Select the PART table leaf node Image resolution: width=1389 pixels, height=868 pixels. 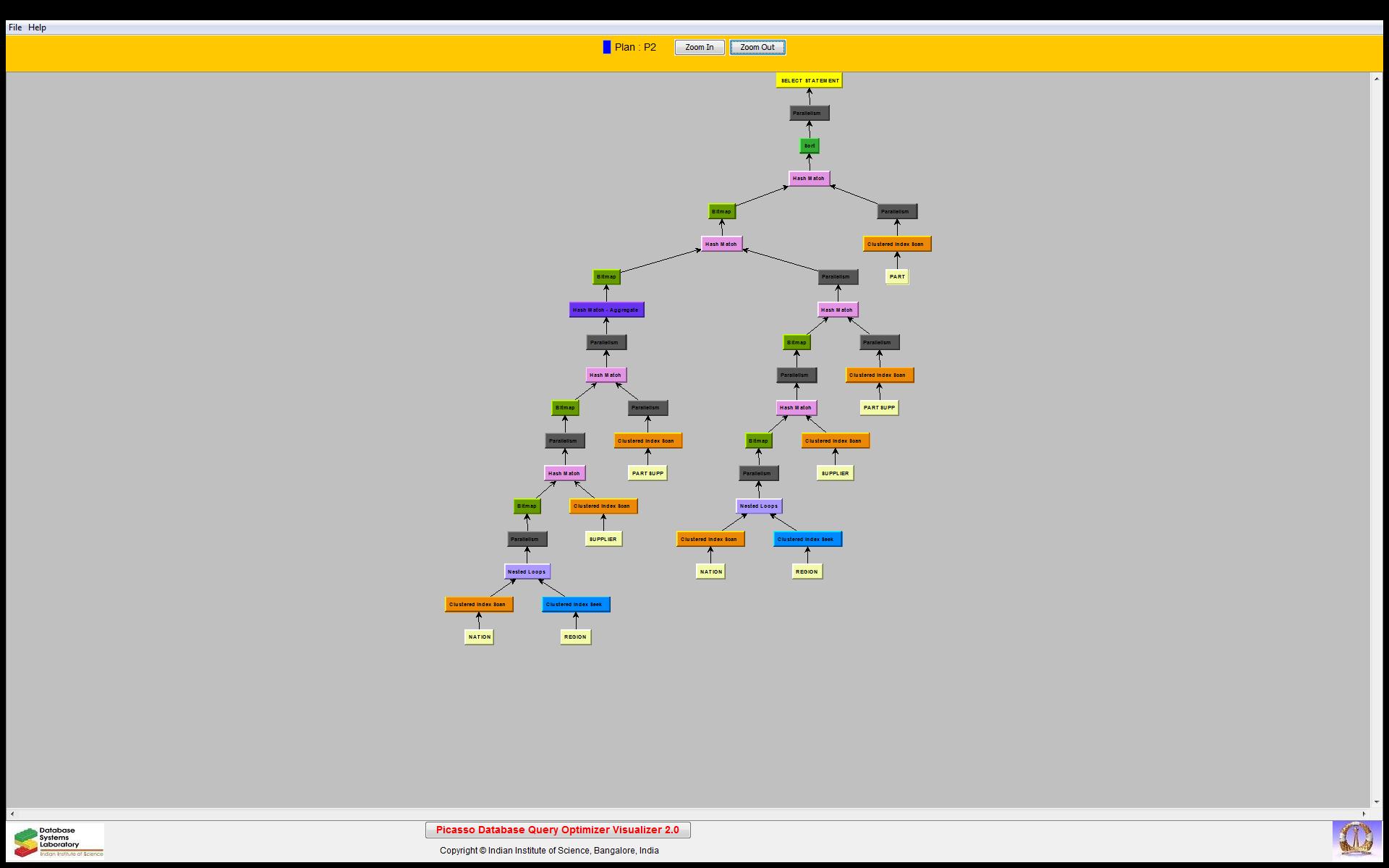coord(896,276)
